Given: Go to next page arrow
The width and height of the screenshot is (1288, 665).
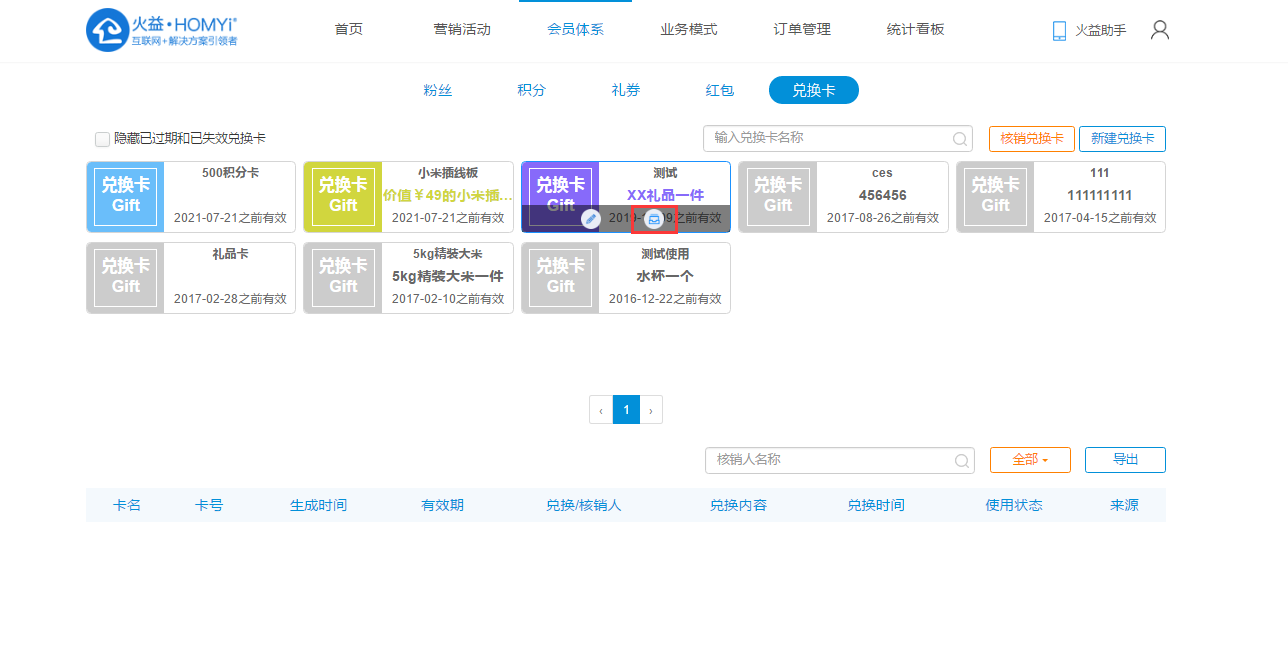Looking at the screenshot, I should click(651, 410).
